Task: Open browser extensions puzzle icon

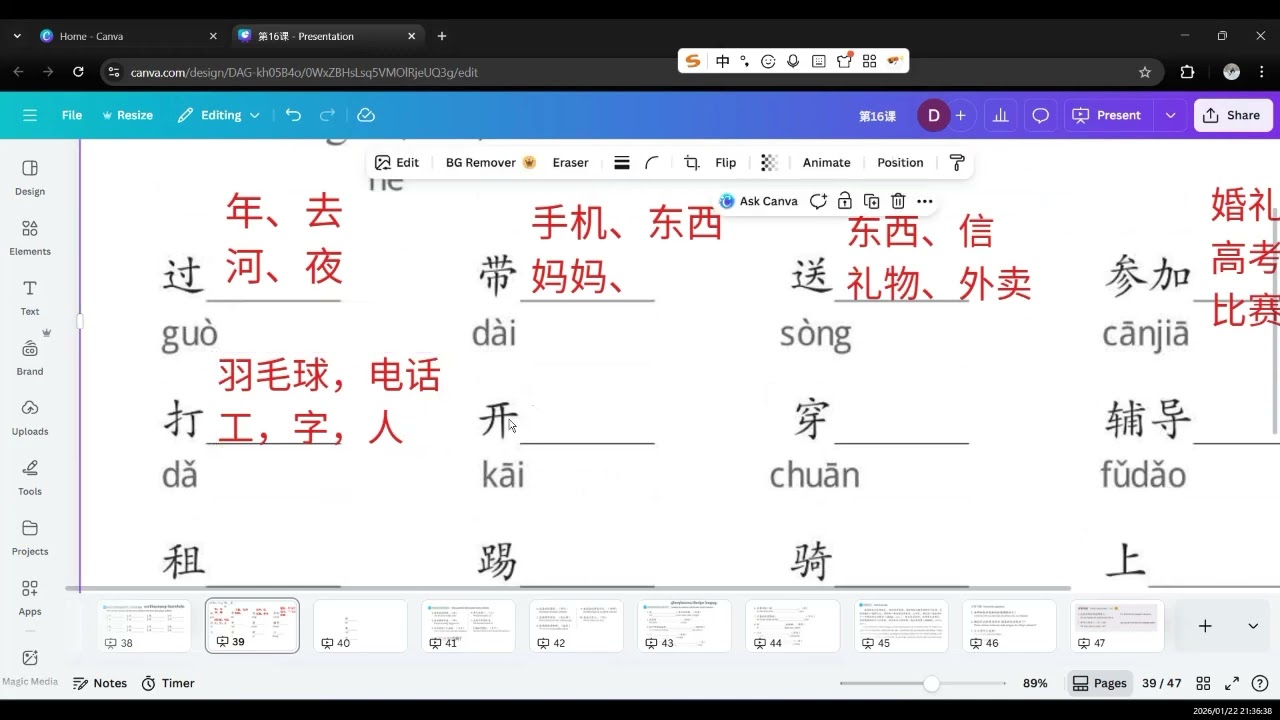Action: coord(1187,72)
